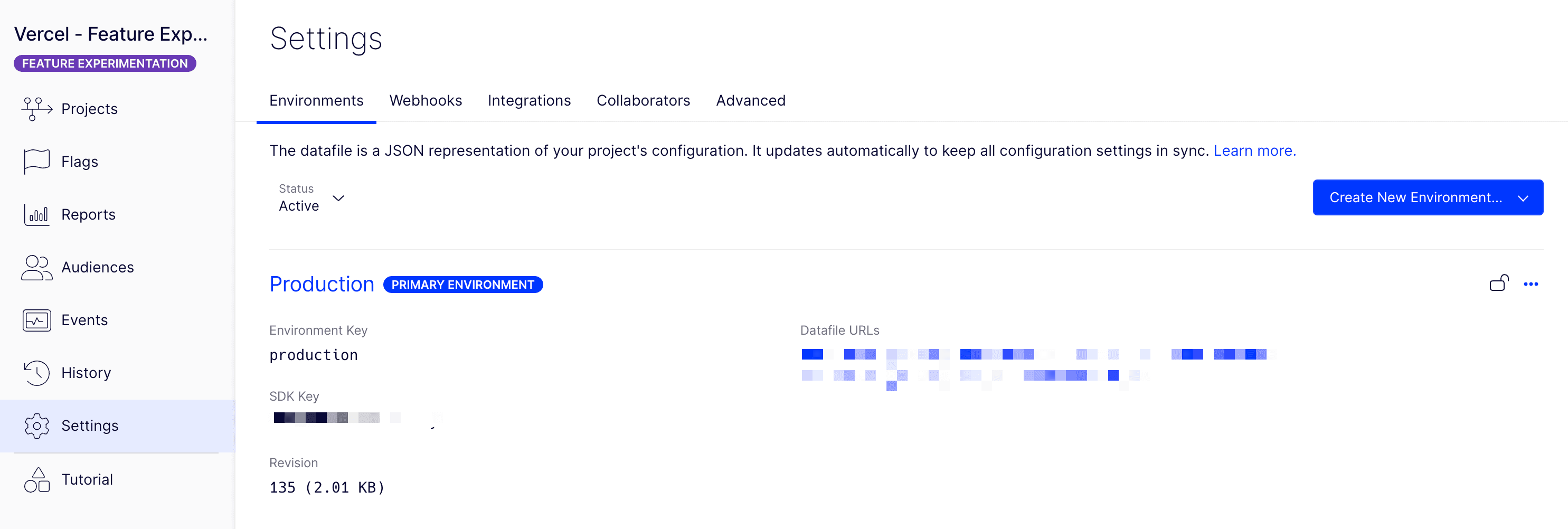Viewport: 1568px width, 529px height.
Task: Go to the Advanced tab
Action: click(x=751, y=100)
